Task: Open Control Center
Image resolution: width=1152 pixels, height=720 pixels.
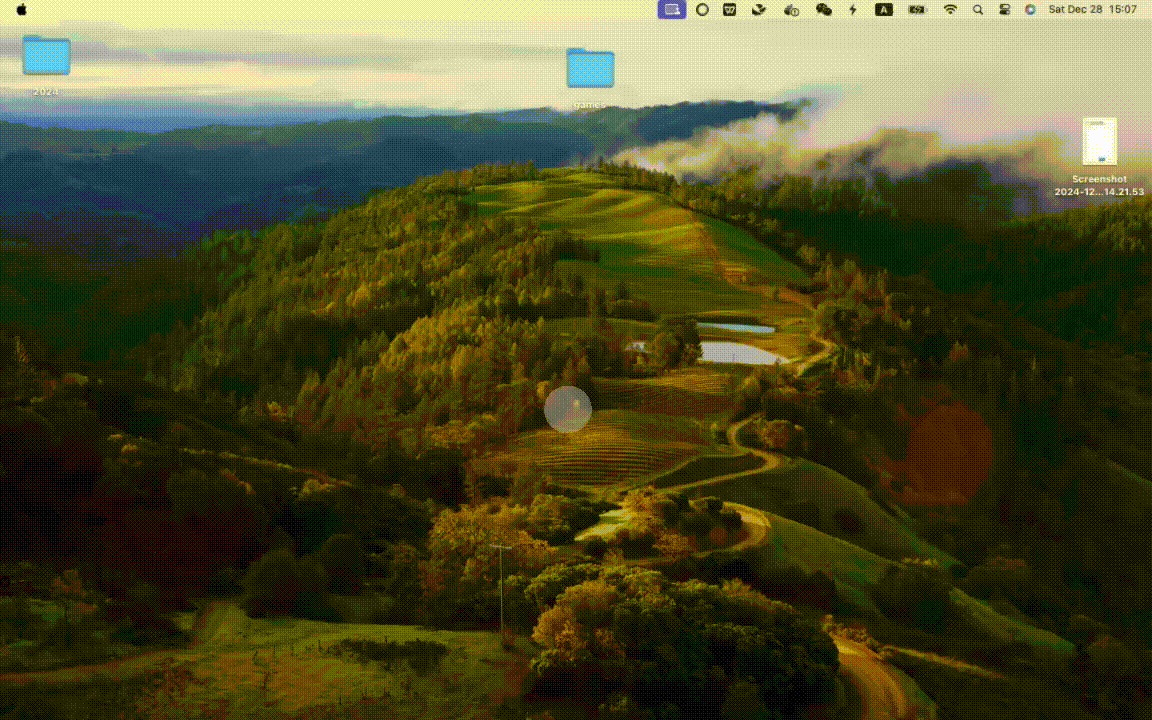Action: tap(1004, 10)
